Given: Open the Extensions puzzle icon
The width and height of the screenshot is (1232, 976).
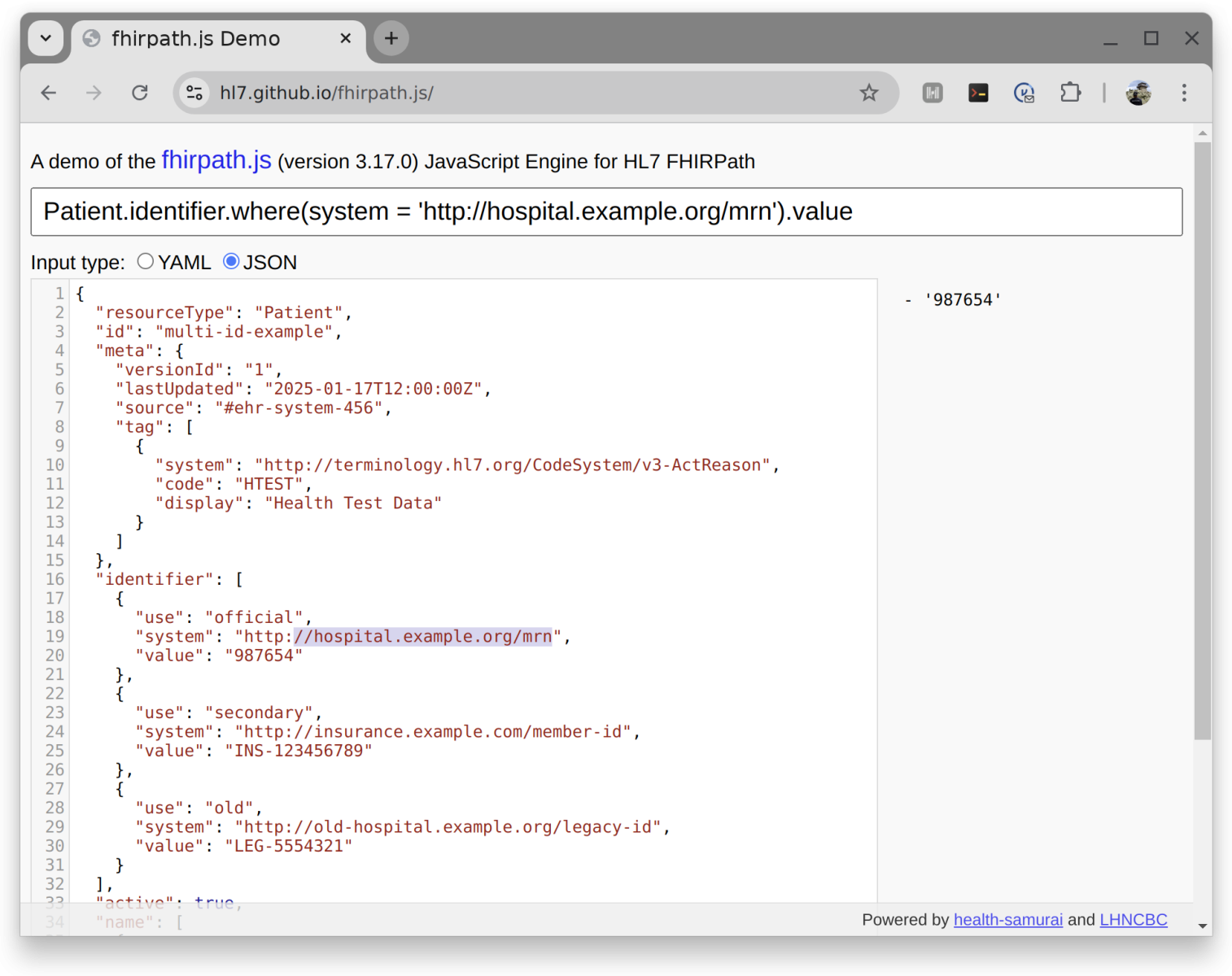Looking at the screenshot, I should click(x=1070, y=93).
